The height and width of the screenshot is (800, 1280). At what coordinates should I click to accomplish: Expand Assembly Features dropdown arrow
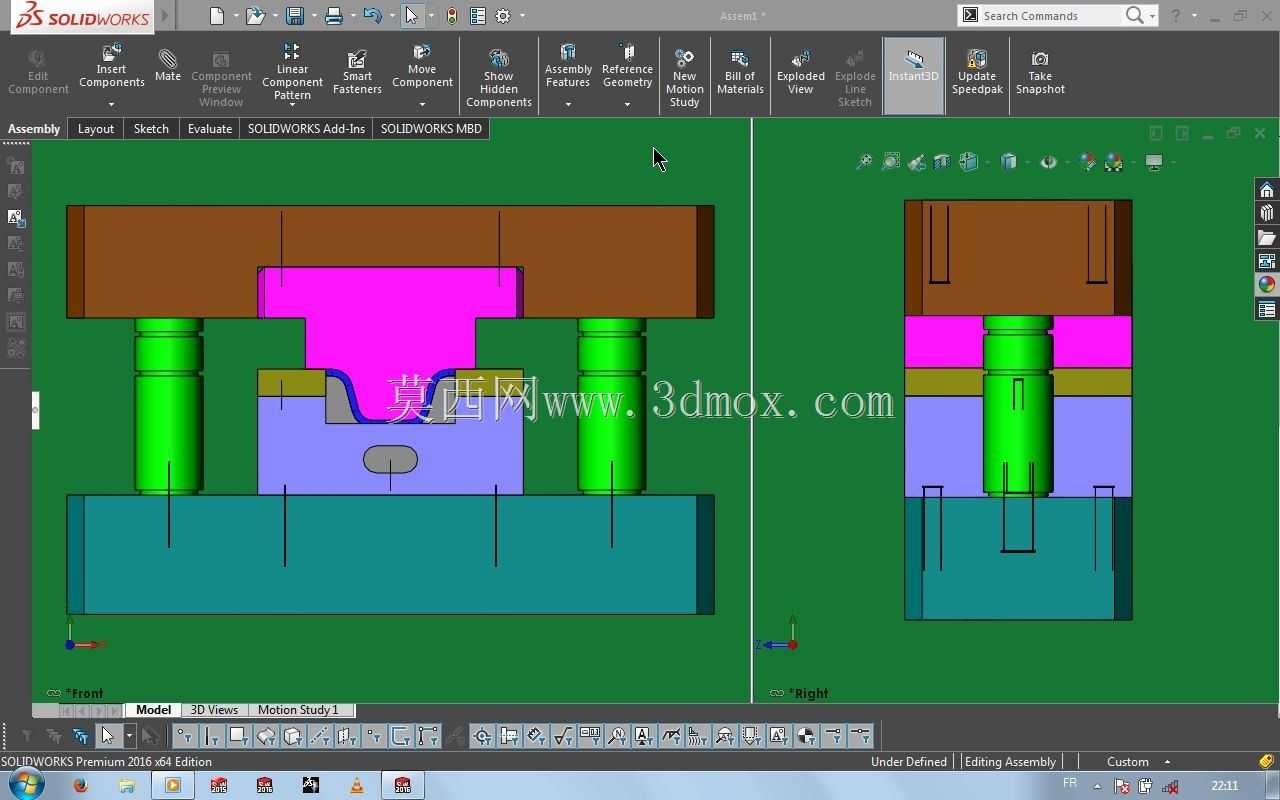pyautogui.click(x=568, y=104)
